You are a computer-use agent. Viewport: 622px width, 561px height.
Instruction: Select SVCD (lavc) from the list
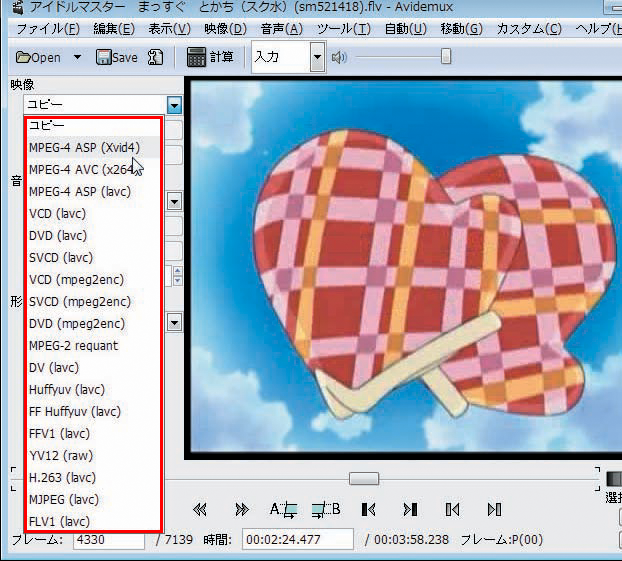(93, 257)
